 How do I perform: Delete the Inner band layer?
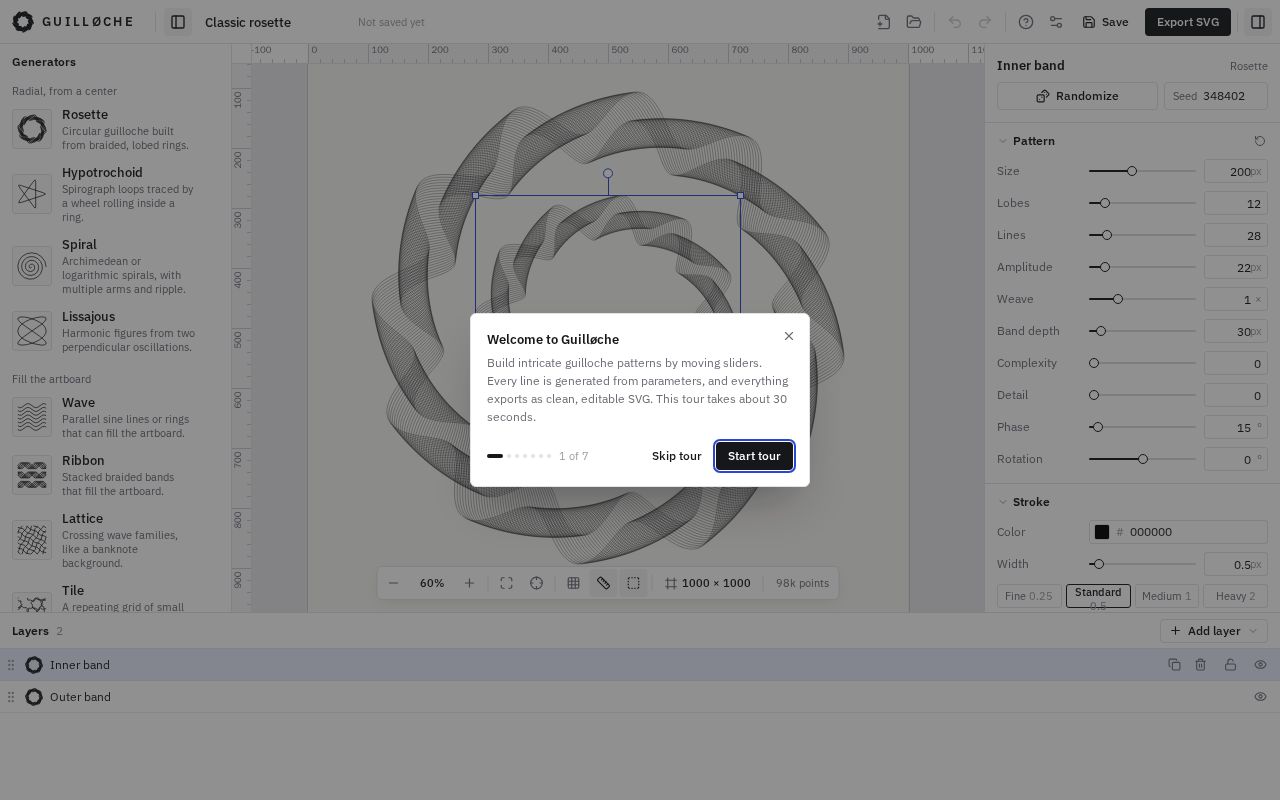click(x=1201, y=665)
